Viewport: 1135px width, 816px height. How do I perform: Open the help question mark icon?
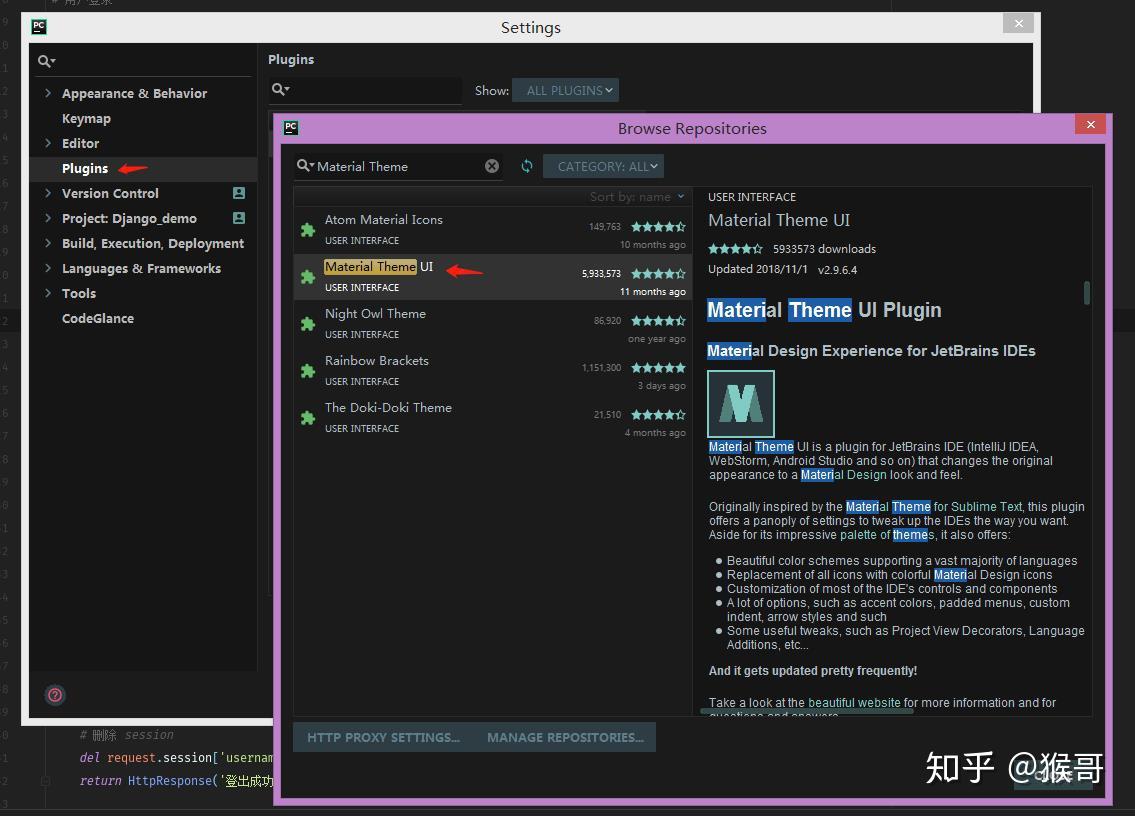tap(55, 695)
